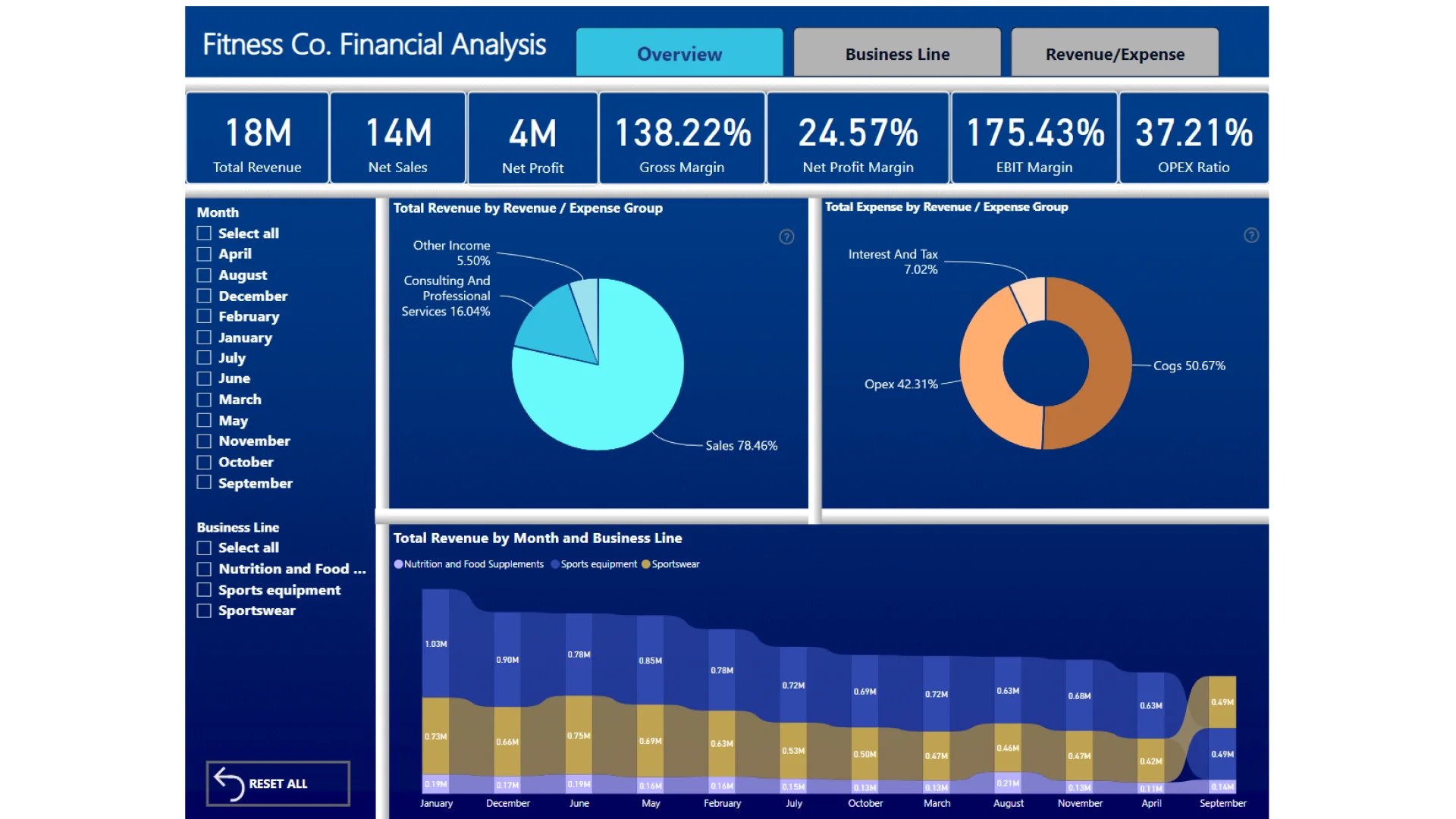Screen dimensions: 1456x819
Task: Click Total Revenue by Revenue / Expense Group title
Action: pyautogui.click(x=528, y=208)
